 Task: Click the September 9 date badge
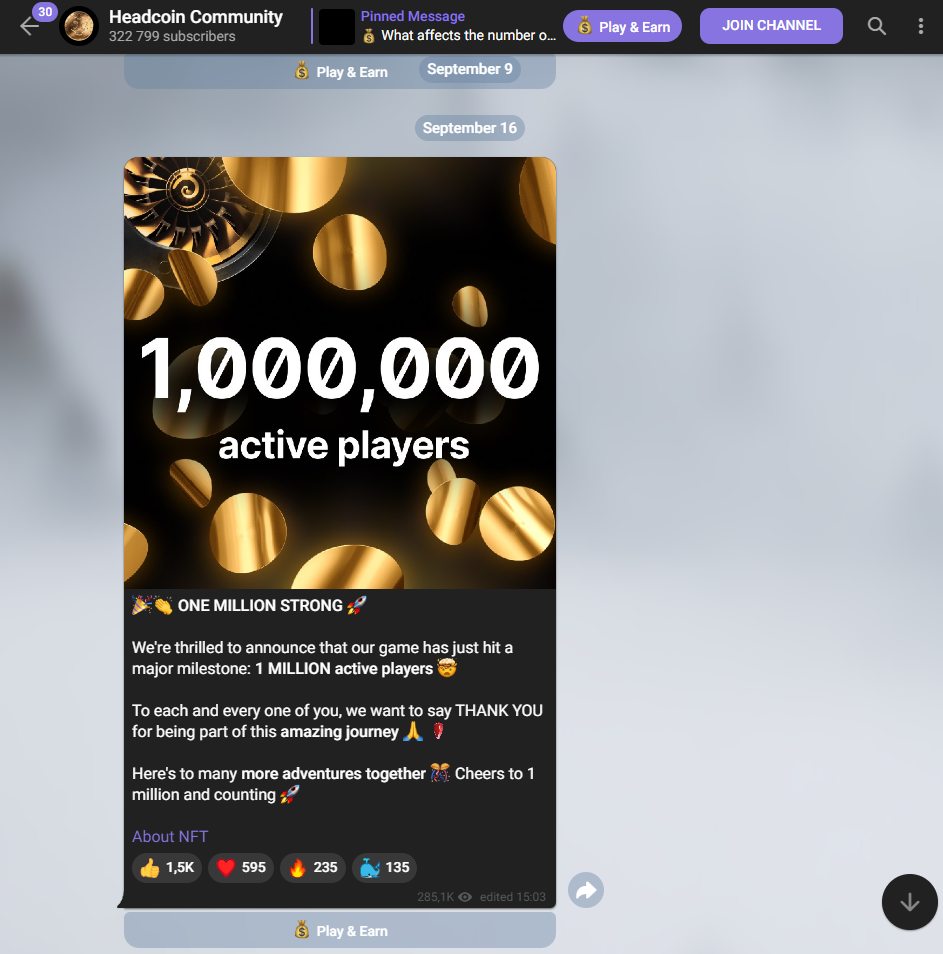[470, 69]
